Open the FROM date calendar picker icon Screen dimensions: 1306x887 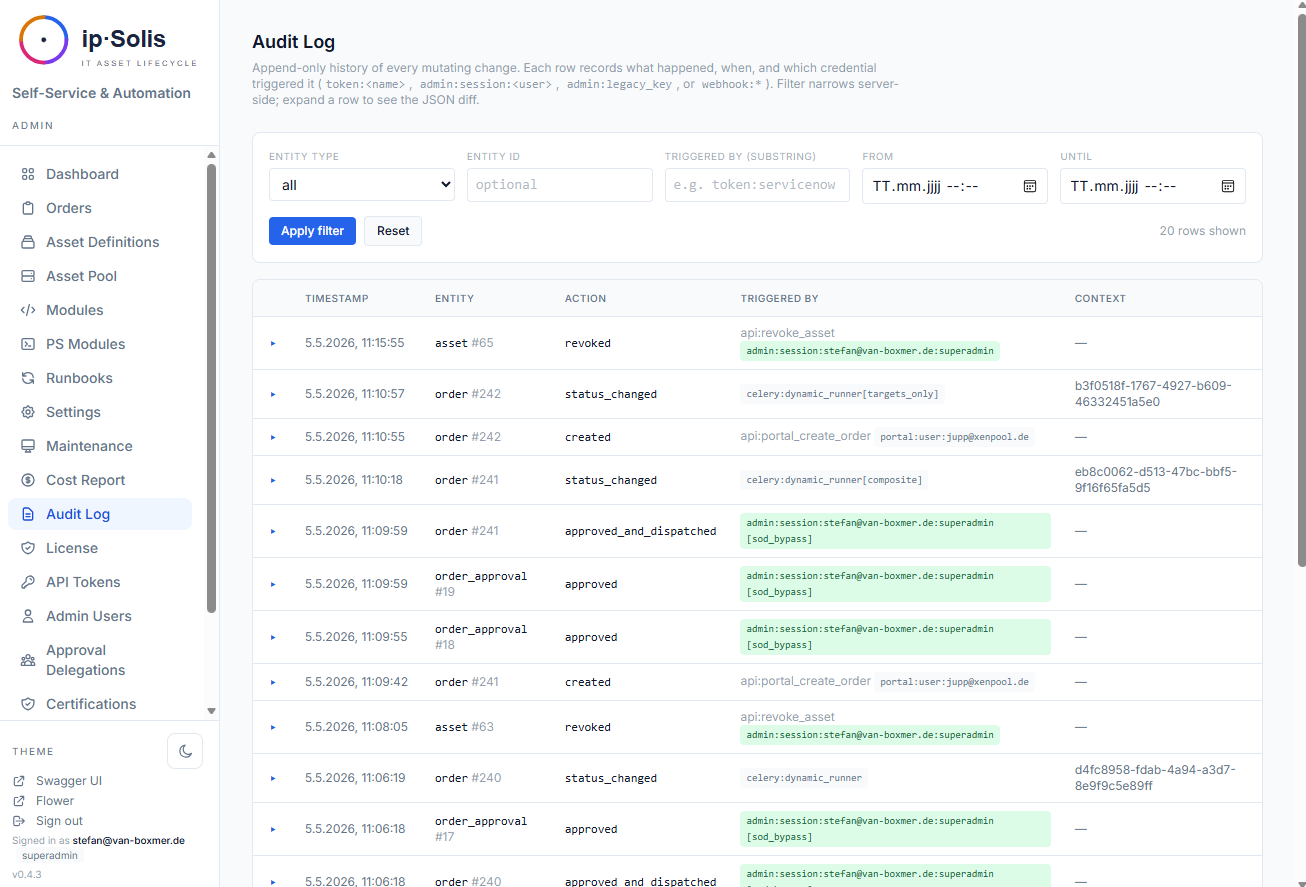[1030, 186]
